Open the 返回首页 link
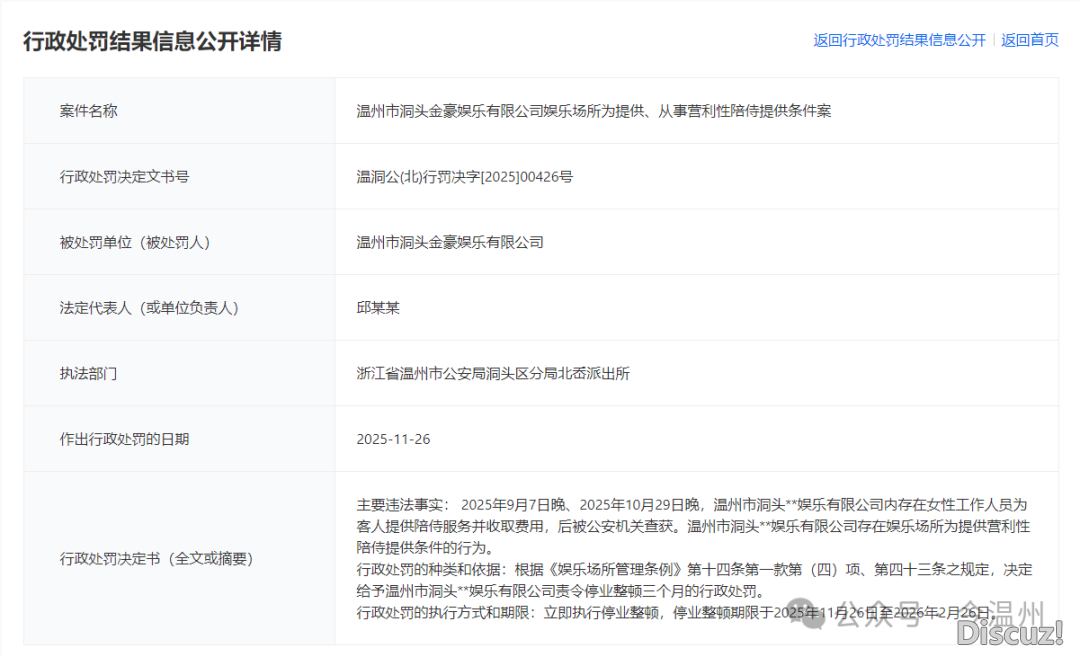The height and width of the screenshot is (657, 1080). pos(1029,40)
